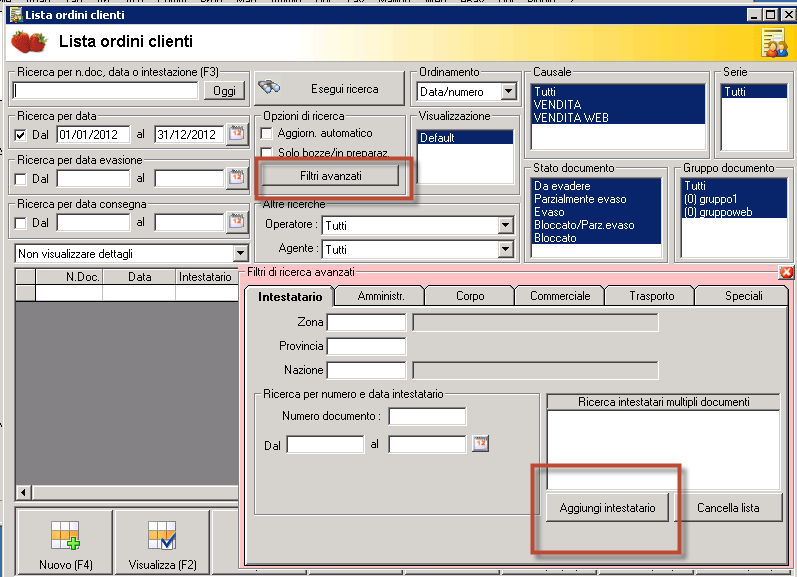The height and width of the screenshot is (577, 797).
Task: Click N.Doc. column header
Action: (x=69, y=277)
